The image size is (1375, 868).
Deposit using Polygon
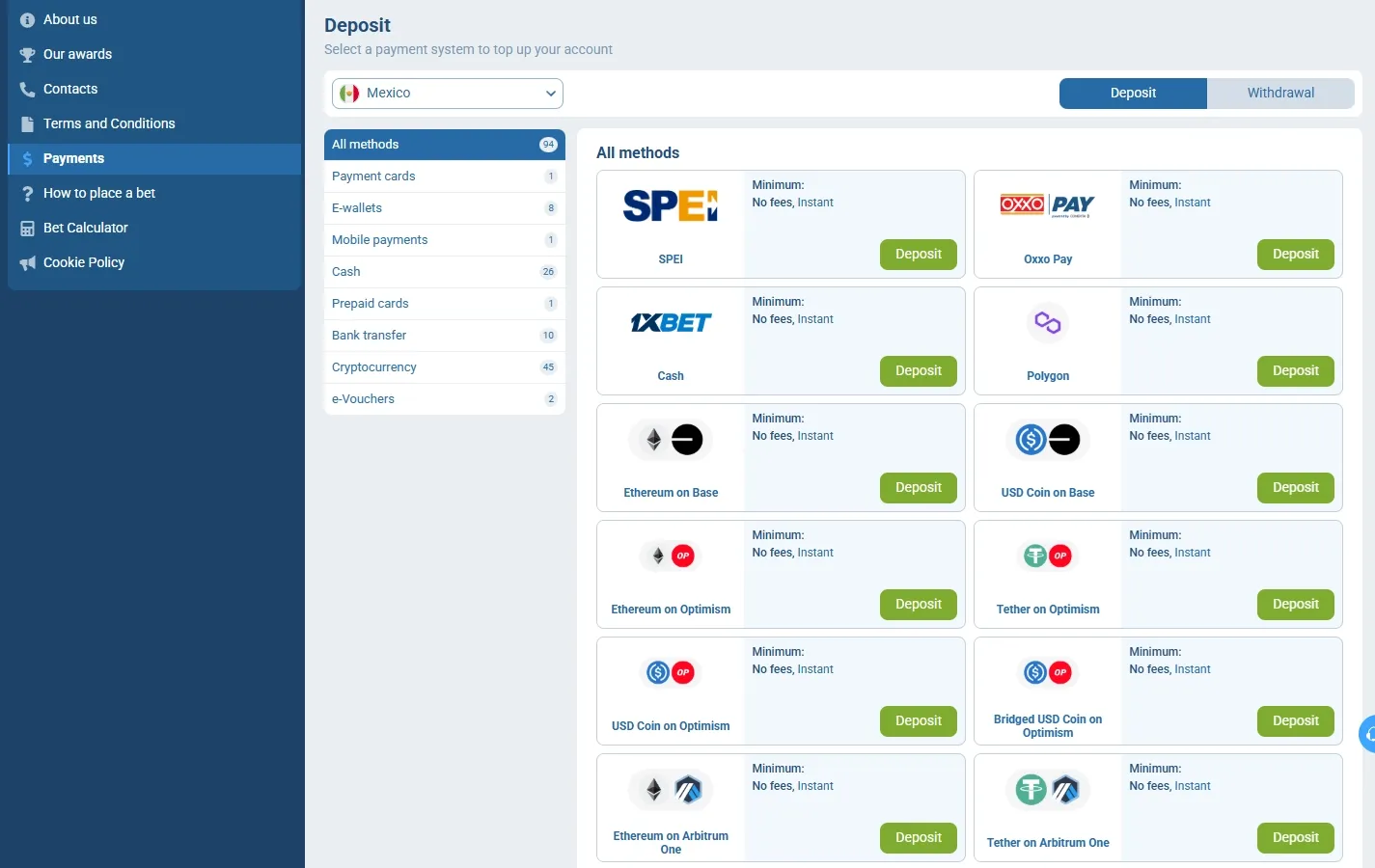1296,371
